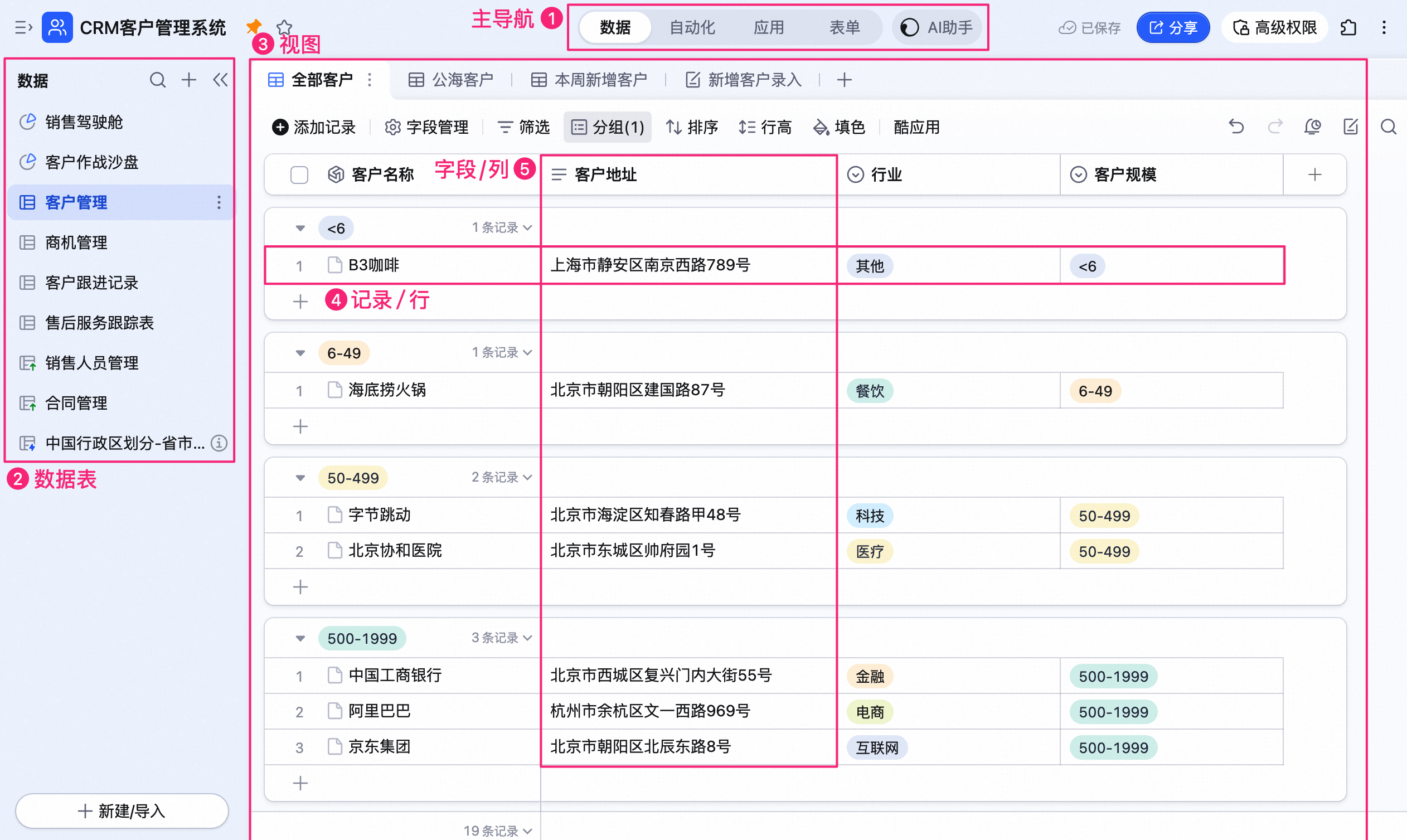Click the 已保存 cloud status
The image size is (1407, 840).
coord(1089,28)
